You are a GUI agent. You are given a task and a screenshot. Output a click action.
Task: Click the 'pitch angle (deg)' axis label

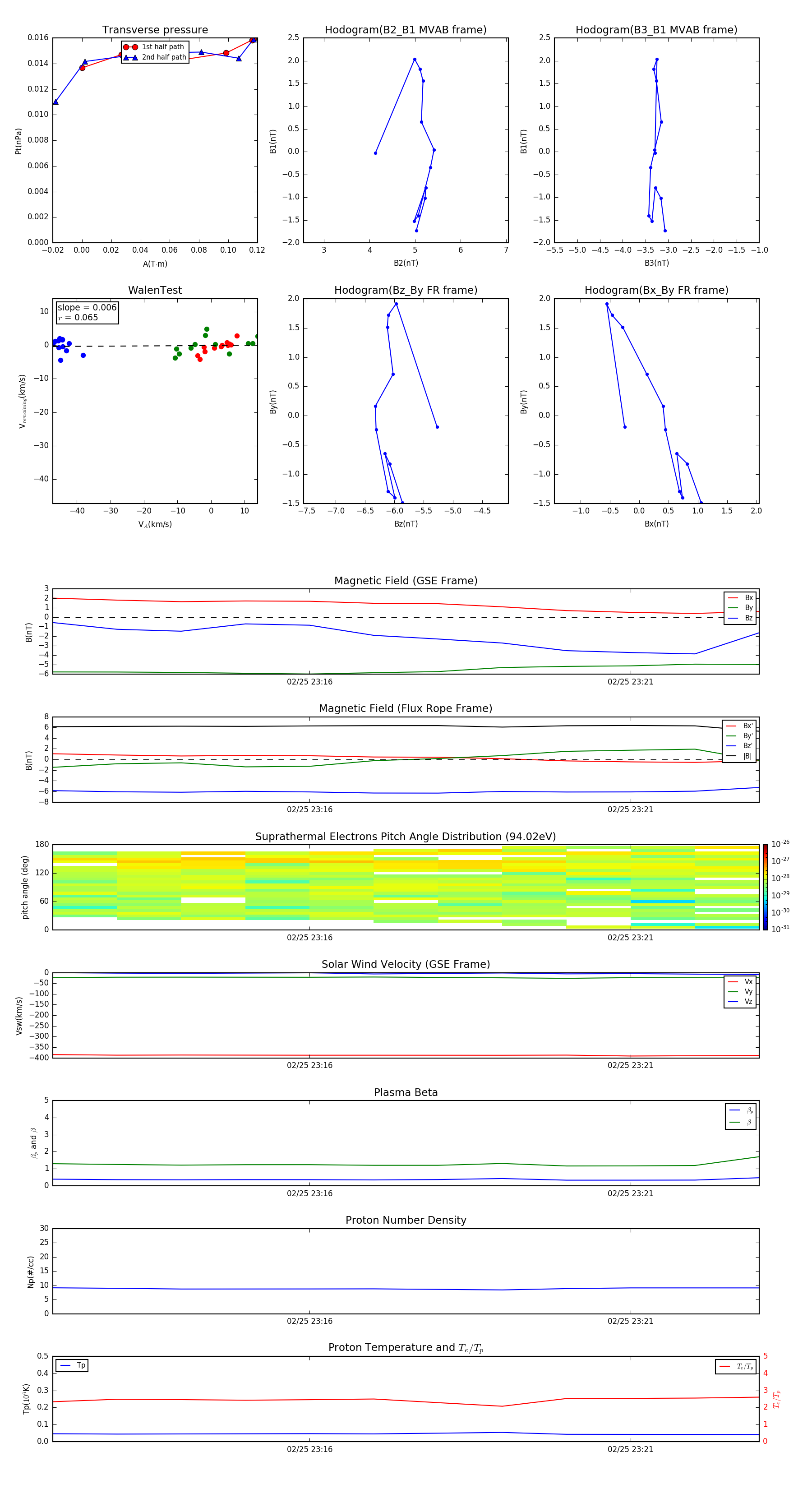(25, 887)
